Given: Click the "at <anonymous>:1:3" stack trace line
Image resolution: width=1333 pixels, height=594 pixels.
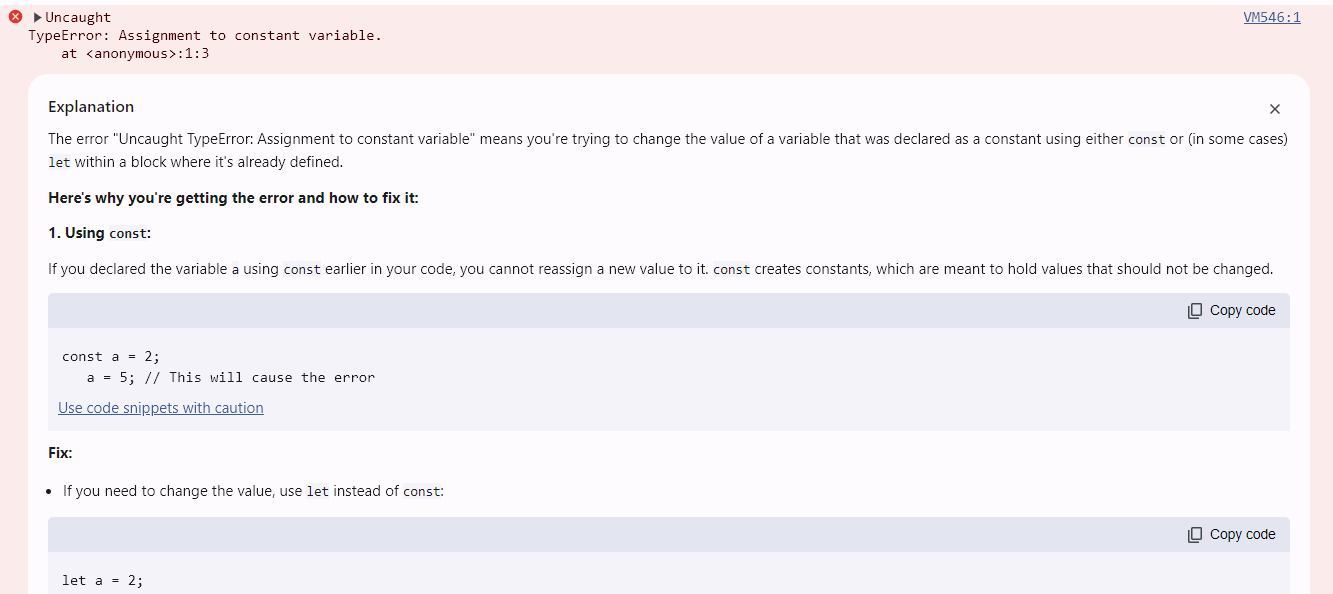Looking at the screenshot, I should click(135, 53).
